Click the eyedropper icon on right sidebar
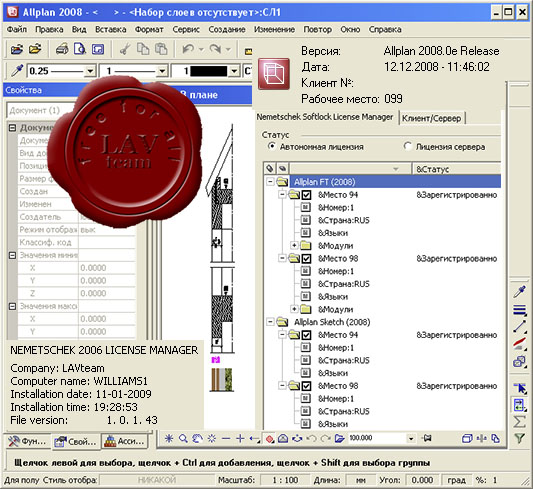Screen dimensions: 533x489 [x=519, y=292]
